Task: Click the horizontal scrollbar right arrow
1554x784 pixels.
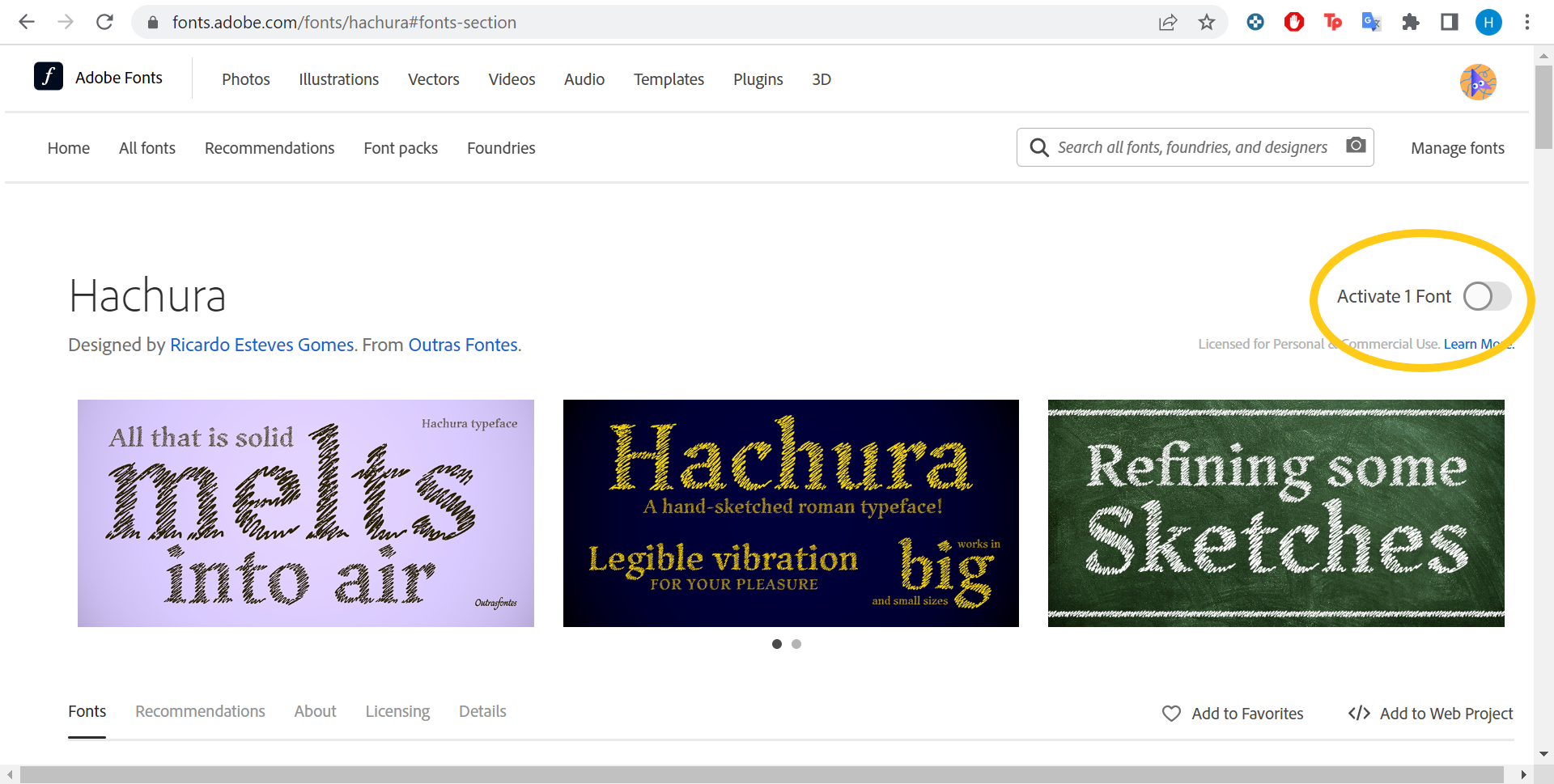Action: 1524,774
